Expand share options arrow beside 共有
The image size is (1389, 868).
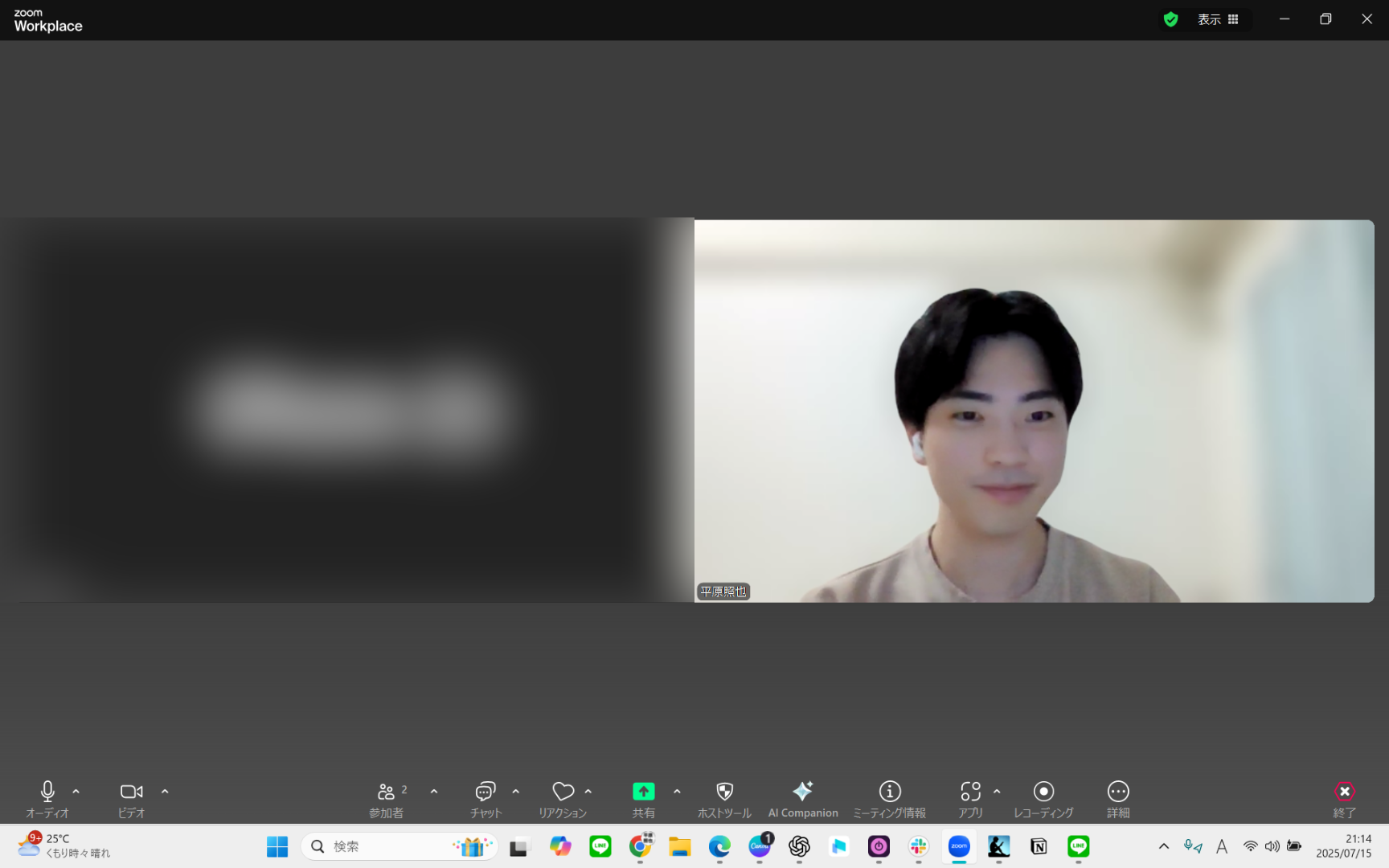[x=677, y=792]
